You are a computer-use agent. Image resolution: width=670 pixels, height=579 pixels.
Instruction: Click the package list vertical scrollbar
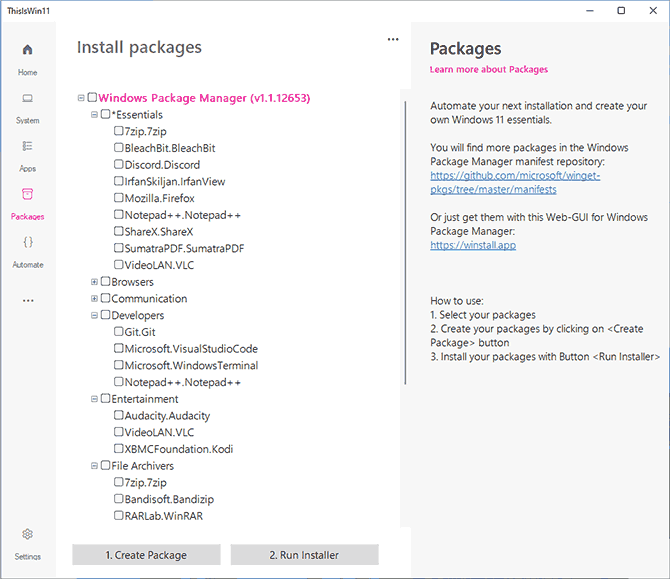click(x=405, y=242)
